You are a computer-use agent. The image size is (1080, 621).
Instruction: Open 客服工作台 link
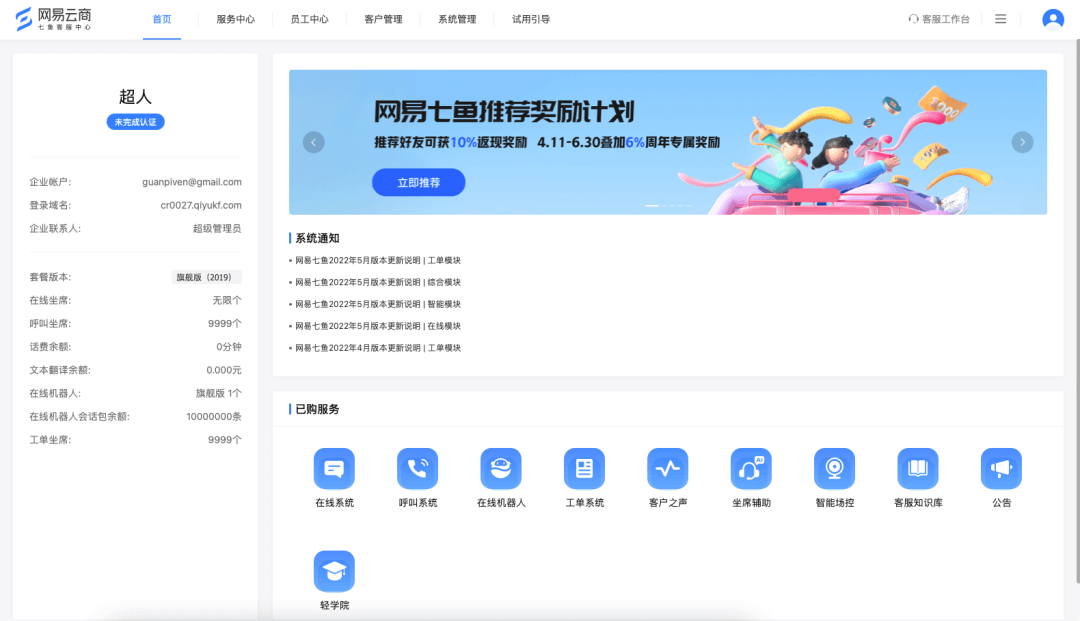(939, 19)
